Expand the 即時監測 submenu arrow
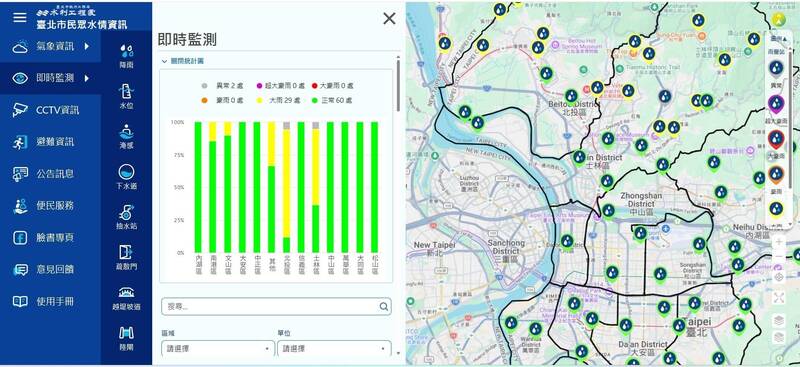The width and height of the screenshot is (800, 367). point(87,78)
